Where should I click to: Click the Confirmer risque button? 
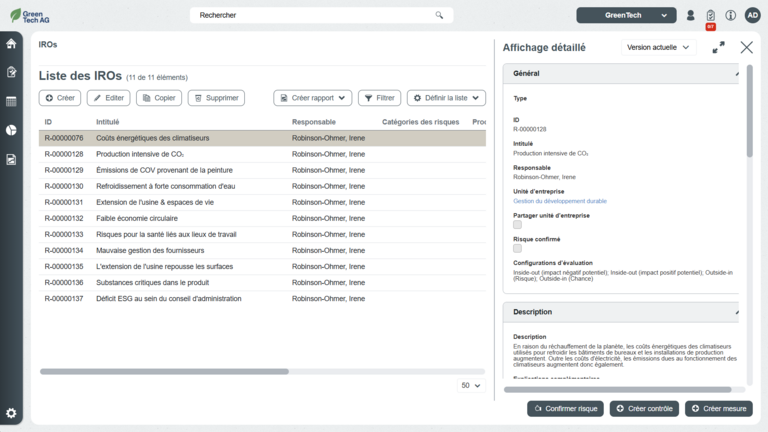point(565,409)
